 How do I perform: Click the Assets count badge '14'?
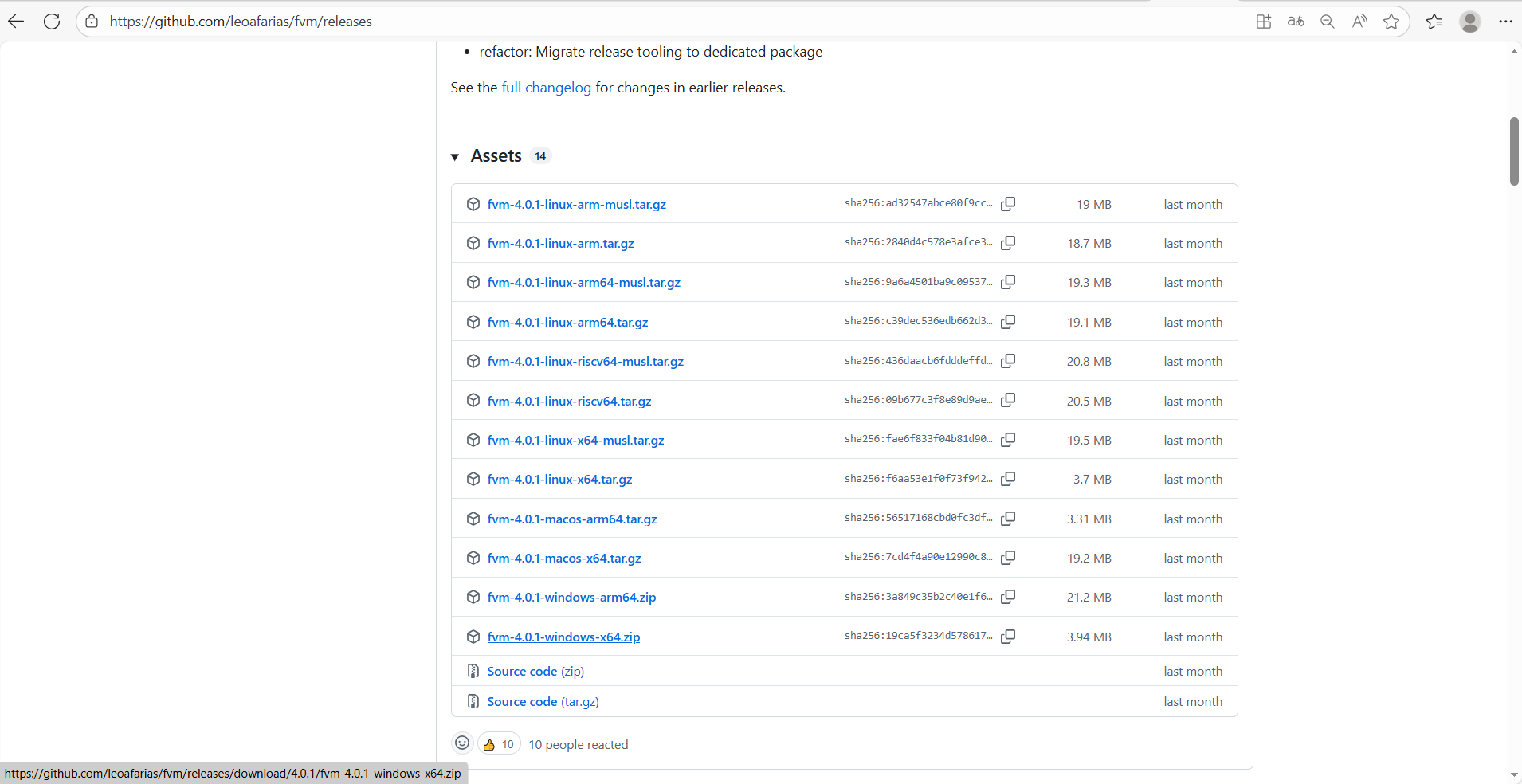pos(540,156)
